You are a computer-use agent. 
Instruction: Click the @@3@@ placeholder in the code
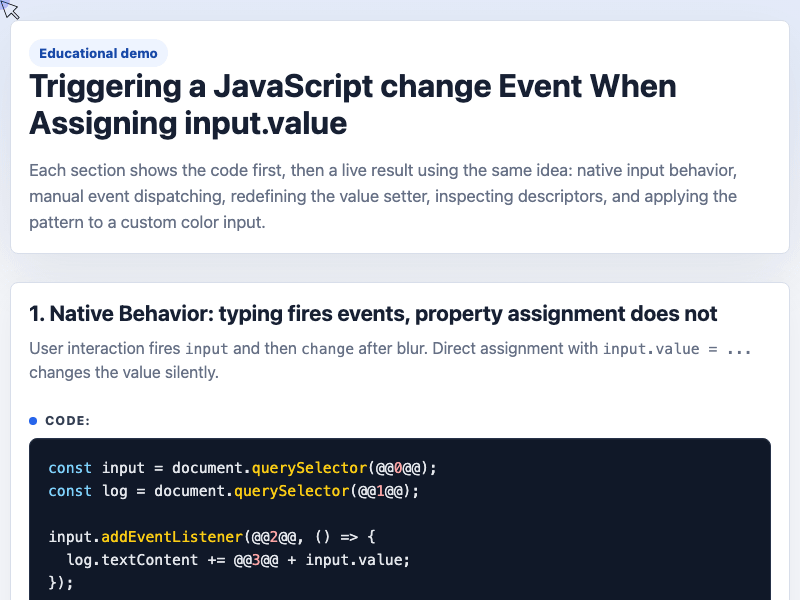(x=256, y=560)
